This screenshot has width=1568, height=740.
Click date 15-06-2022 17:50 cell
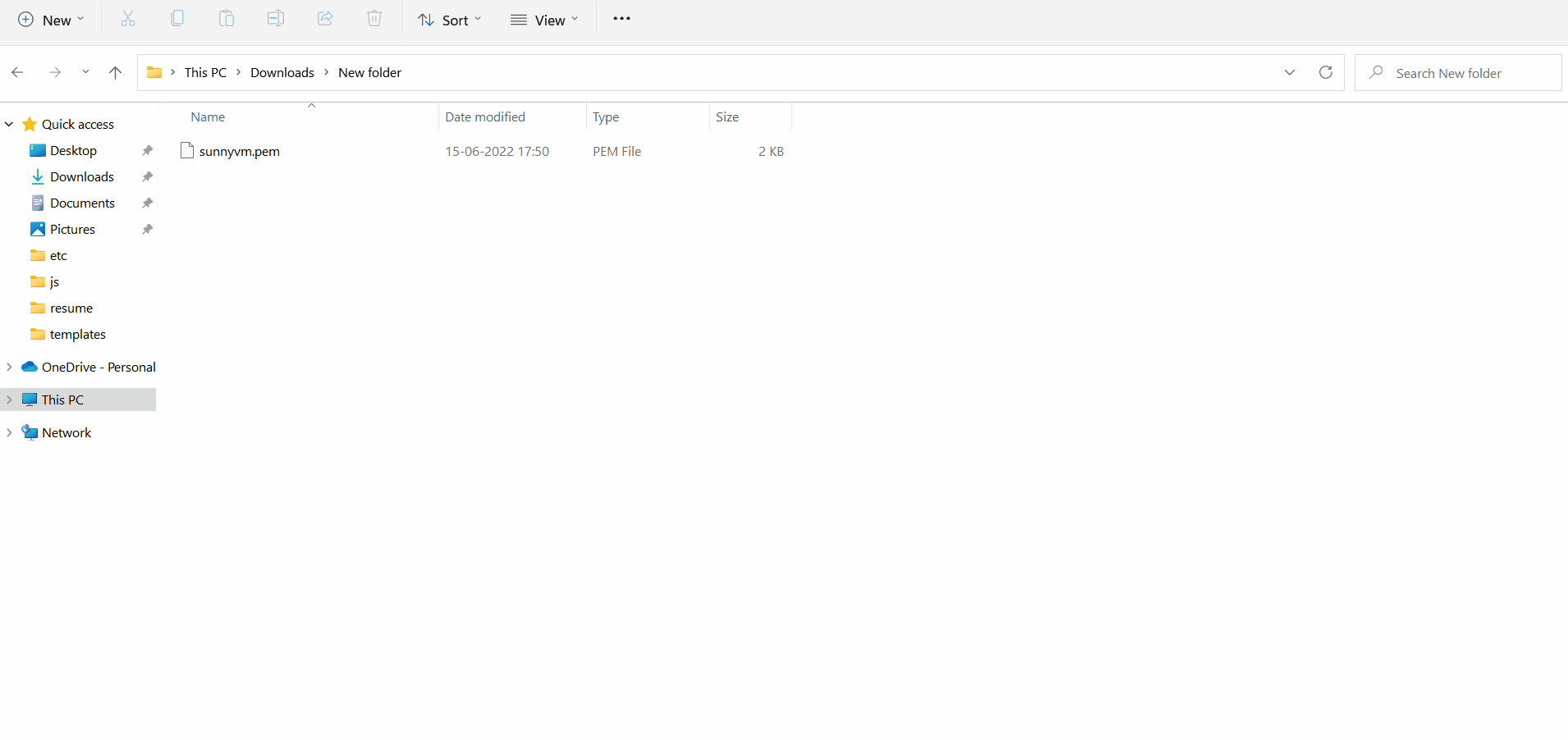point(497,151)
